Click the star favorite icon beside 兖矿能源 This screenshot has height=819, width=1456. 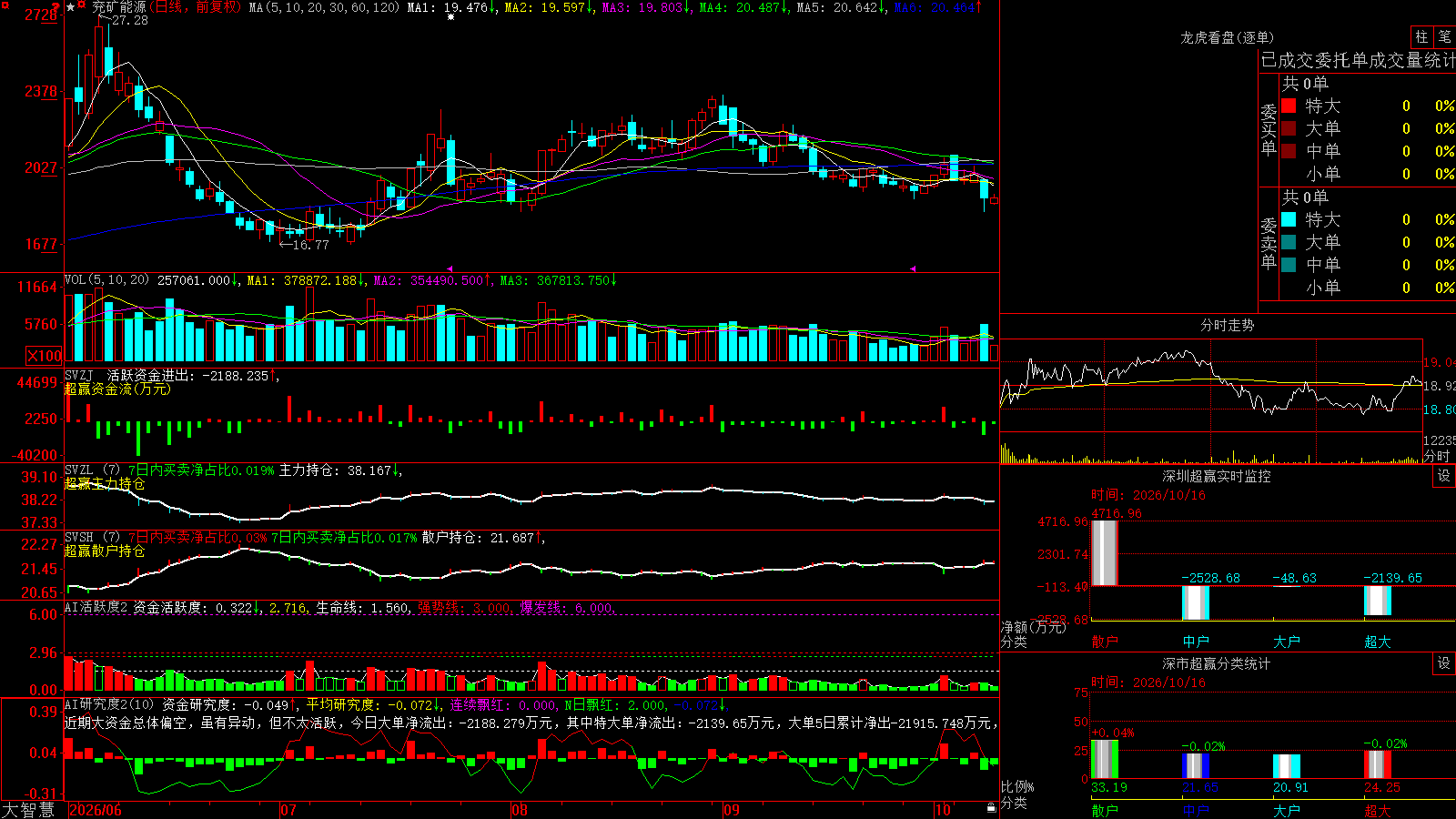click(70, 7)
